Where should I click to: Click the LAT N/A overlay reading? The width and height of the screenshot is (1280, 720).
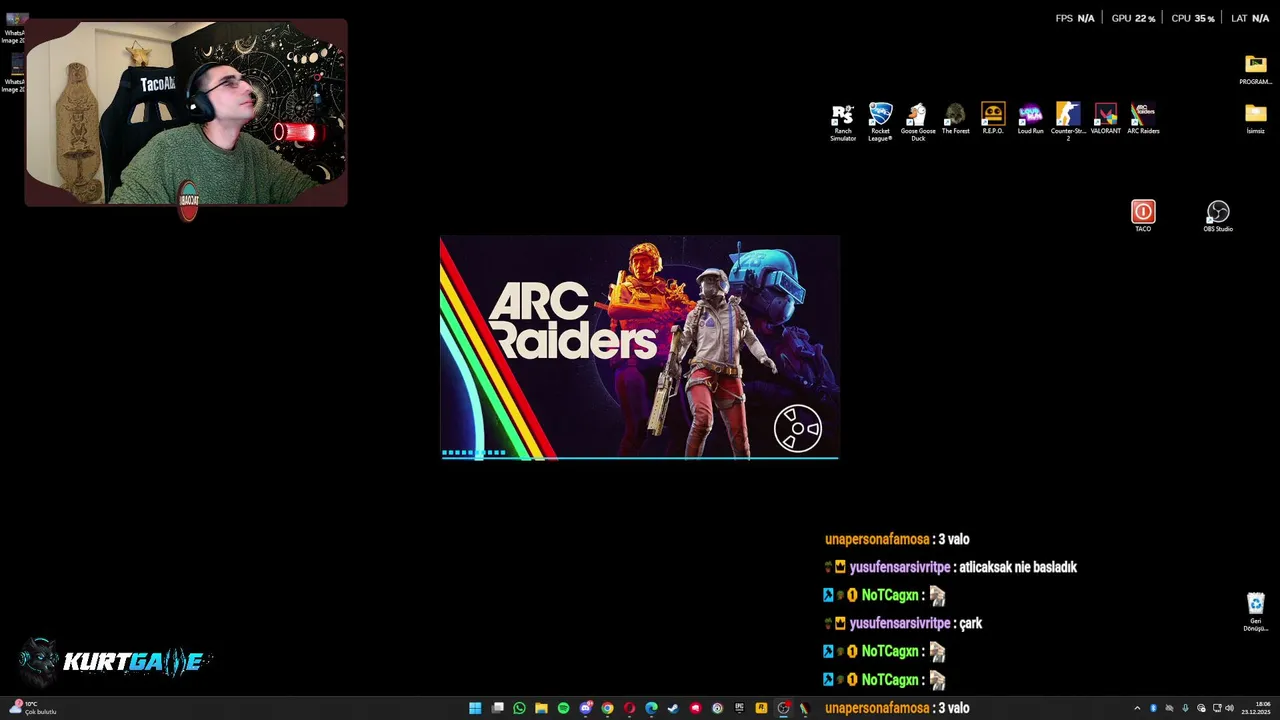coord(1250,18)
